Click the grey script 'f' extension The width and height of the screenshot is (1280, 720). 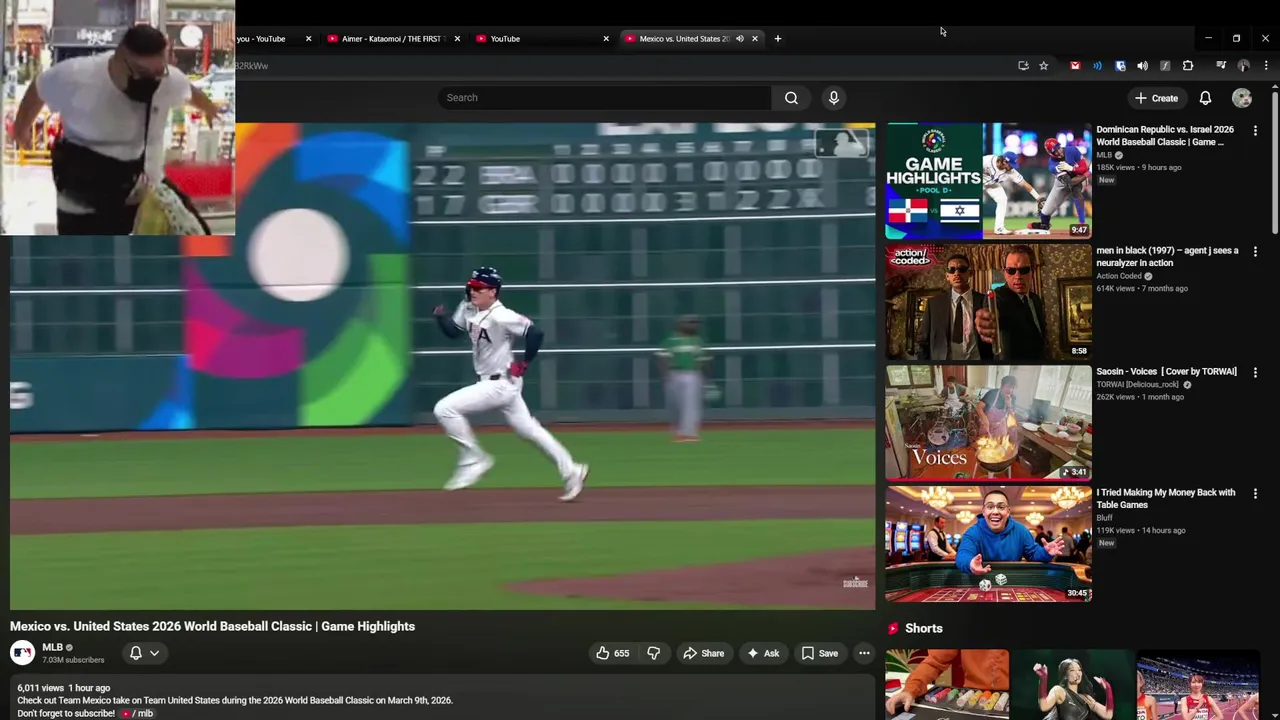click(x=1165, y=66)
